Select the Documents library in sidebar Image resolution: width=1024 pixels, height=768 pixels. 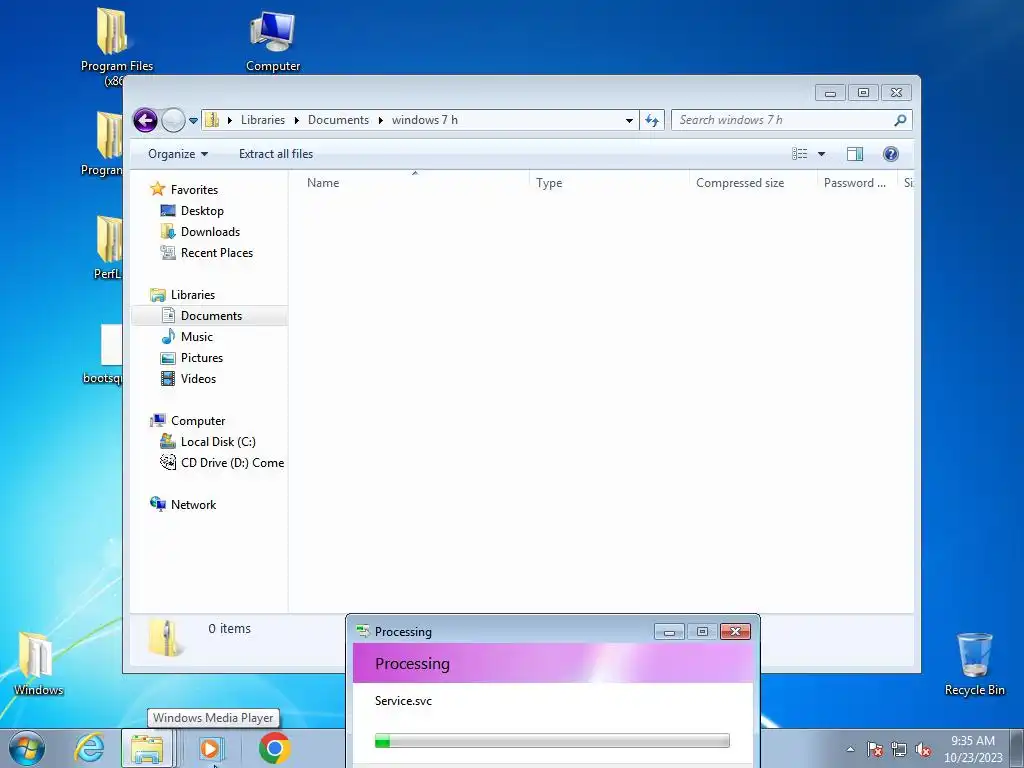210,316
